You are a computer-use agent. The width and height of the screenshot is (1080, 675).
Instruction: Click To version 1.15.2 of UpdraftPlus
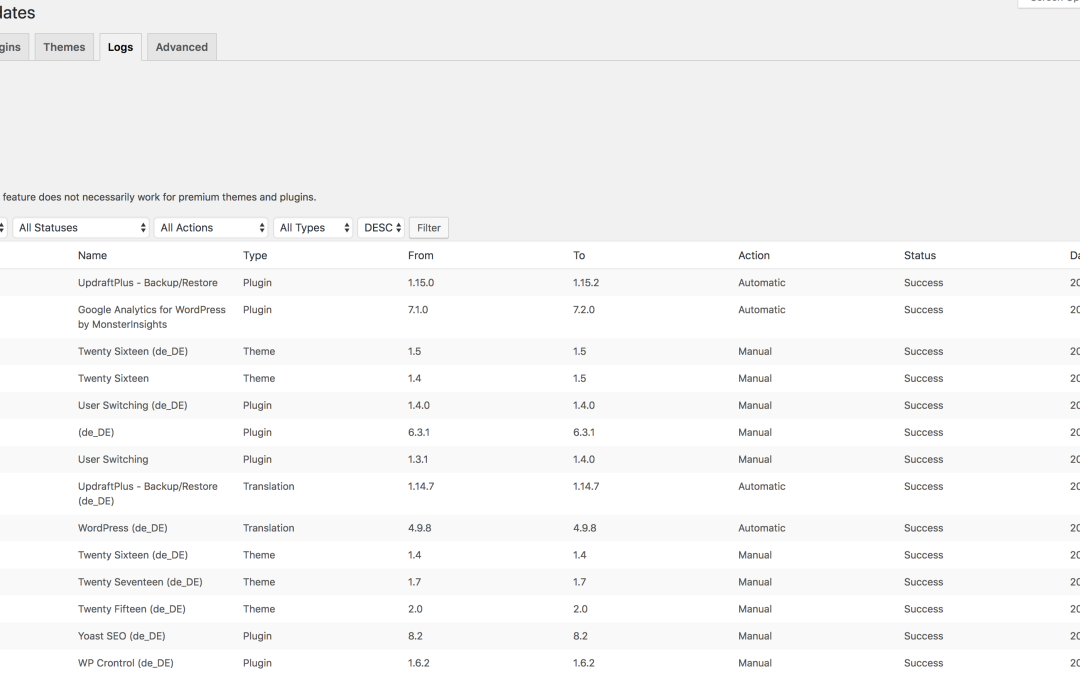pos(586,283)
